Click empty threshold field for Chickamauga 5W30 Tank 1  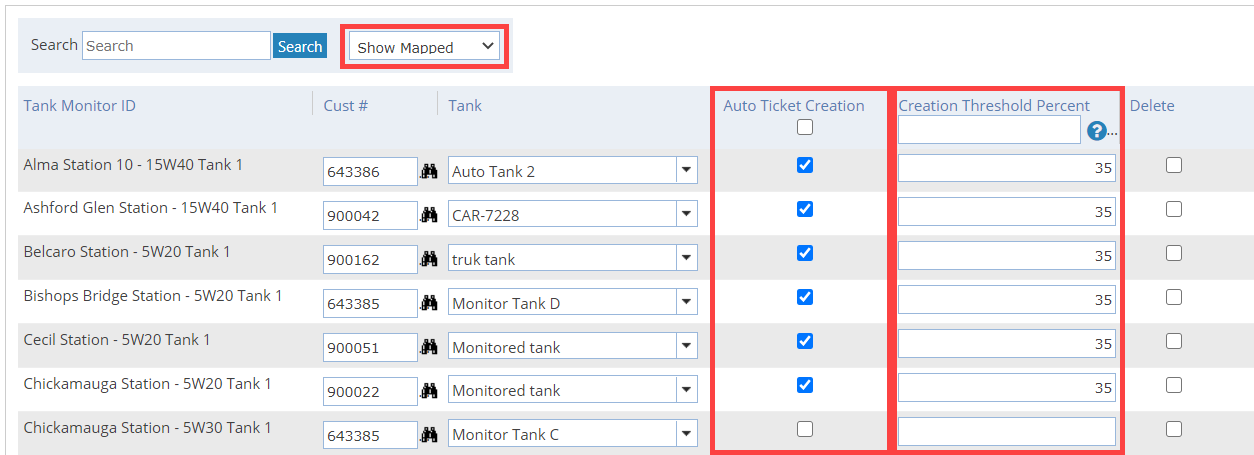pyautogui.click(x=1007, y=432)
